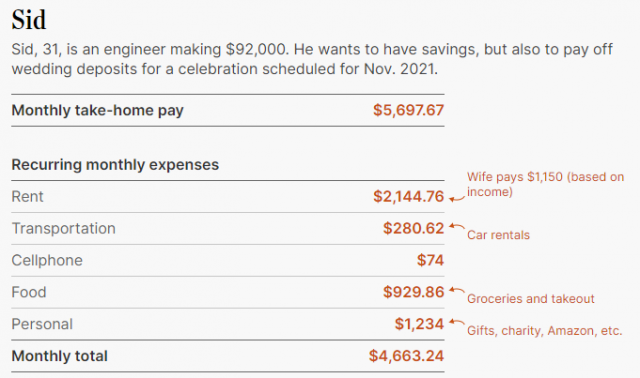640x378 pixels.
Task: Click the arrow icon next to Food amount
Action: [457, 290]
